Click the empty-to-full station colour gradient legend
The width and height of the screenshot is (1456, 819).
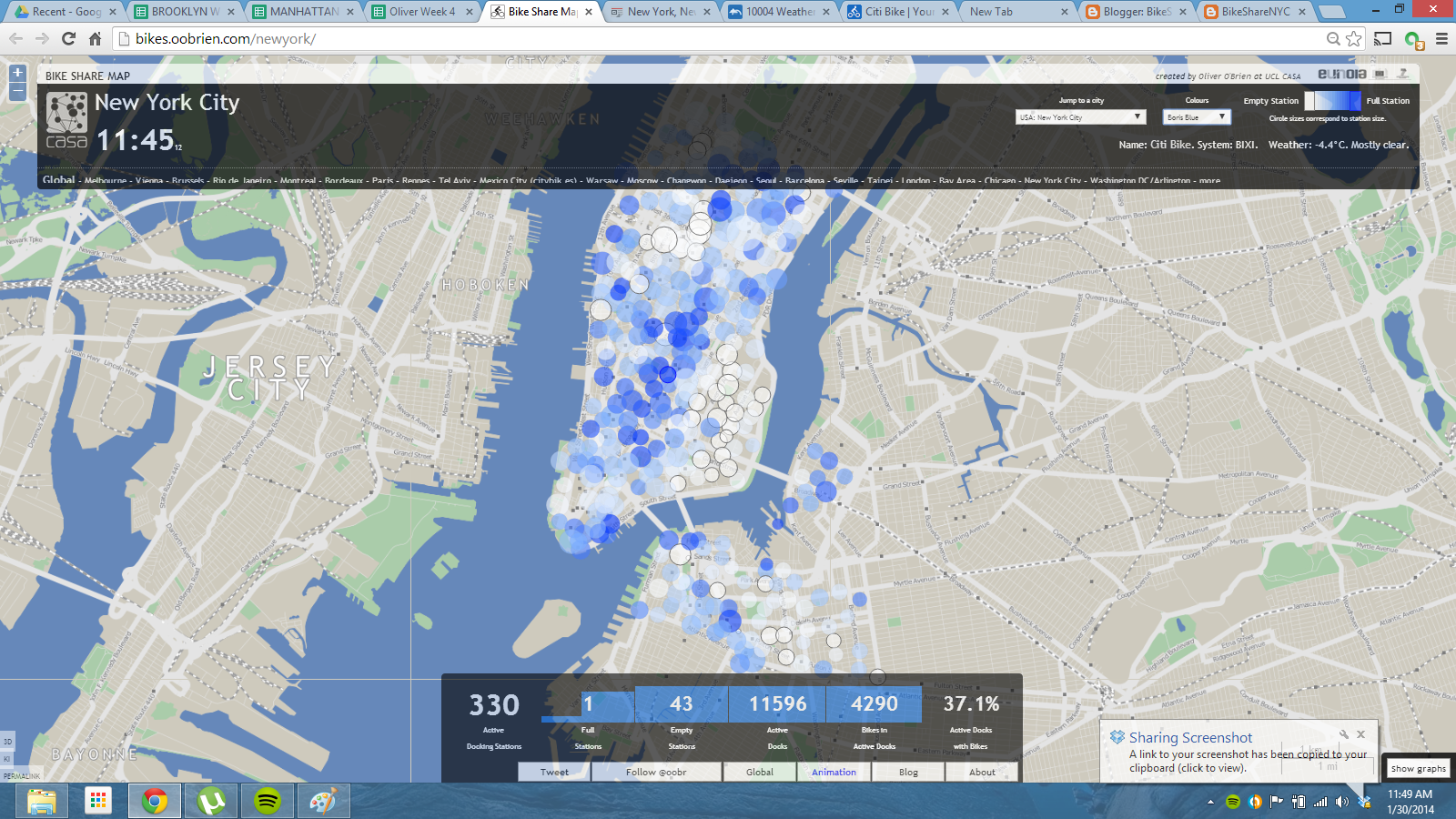1332,101
